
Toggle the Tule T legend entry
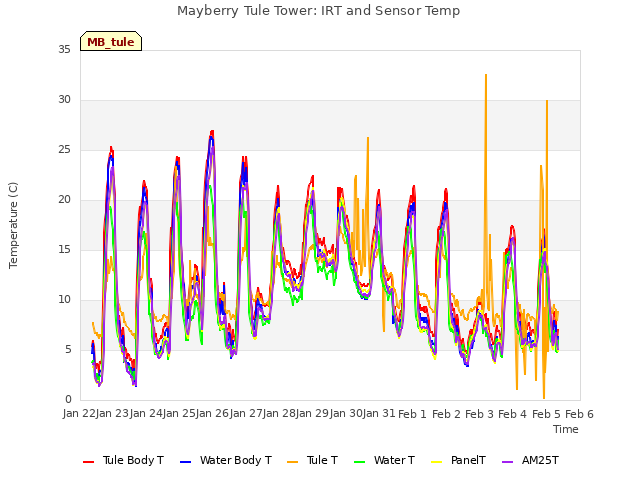[313, 460]
